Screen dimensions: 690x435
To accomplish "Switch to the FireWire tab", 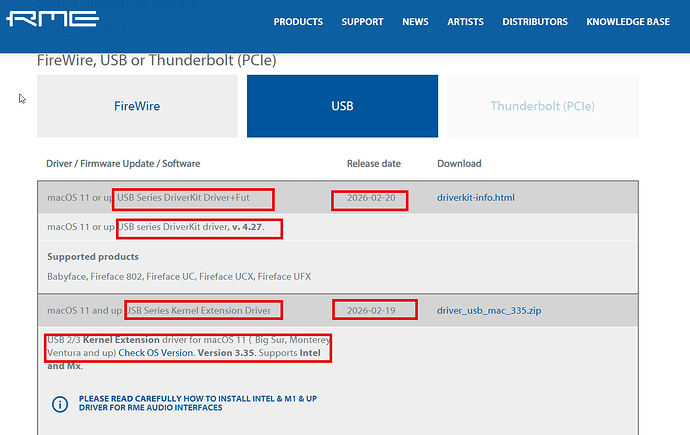I will coord(137,106).
